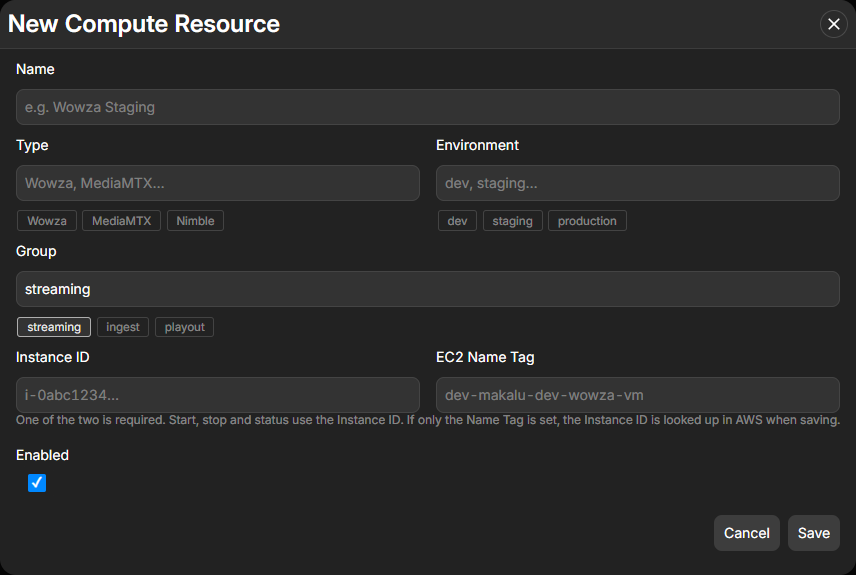Pick the staging environment chip
Screen dimensions: 856x575
pos(513,221)
